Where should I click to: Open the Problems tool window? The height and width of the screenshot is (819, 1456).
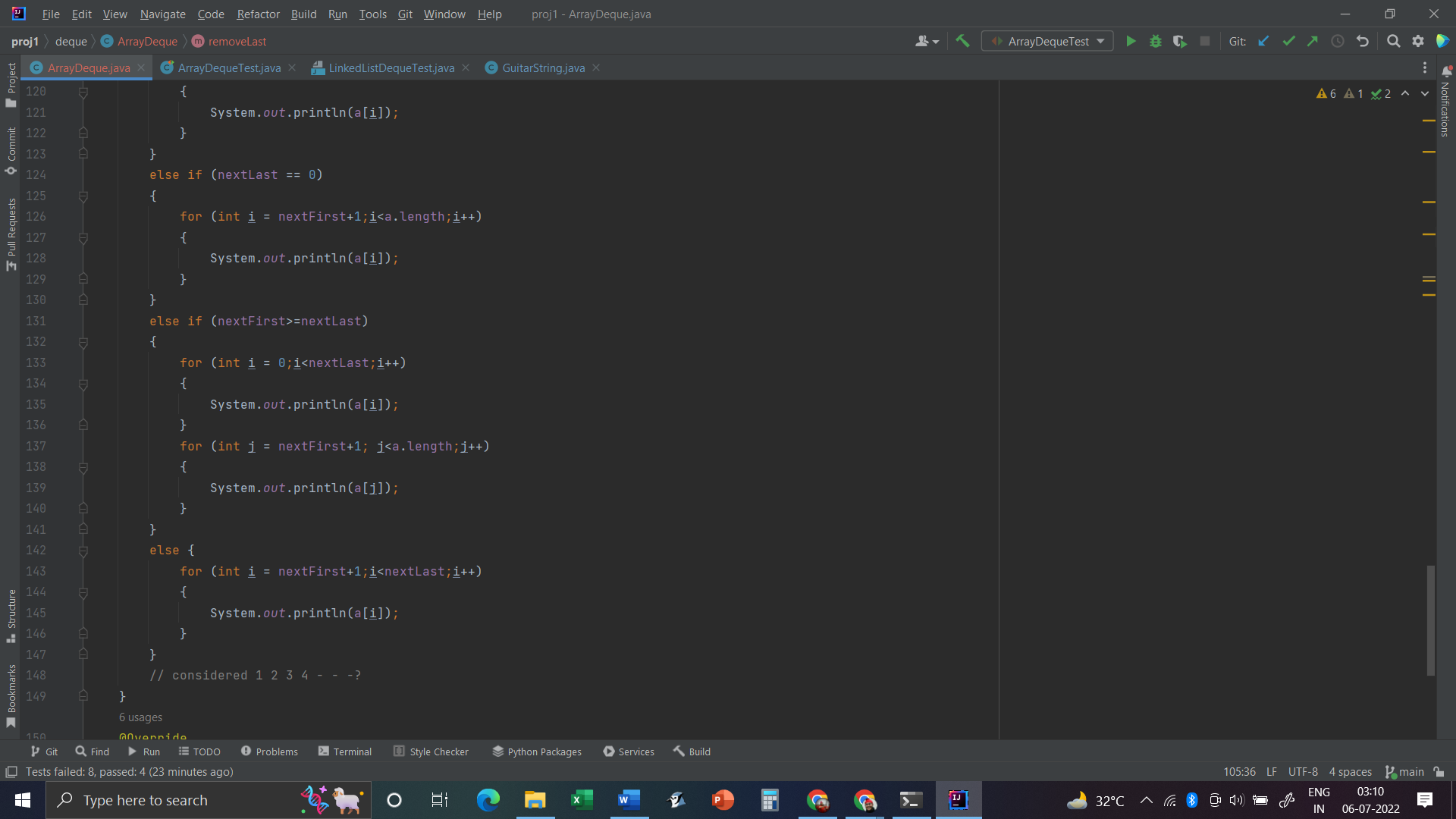pos(269,752)
